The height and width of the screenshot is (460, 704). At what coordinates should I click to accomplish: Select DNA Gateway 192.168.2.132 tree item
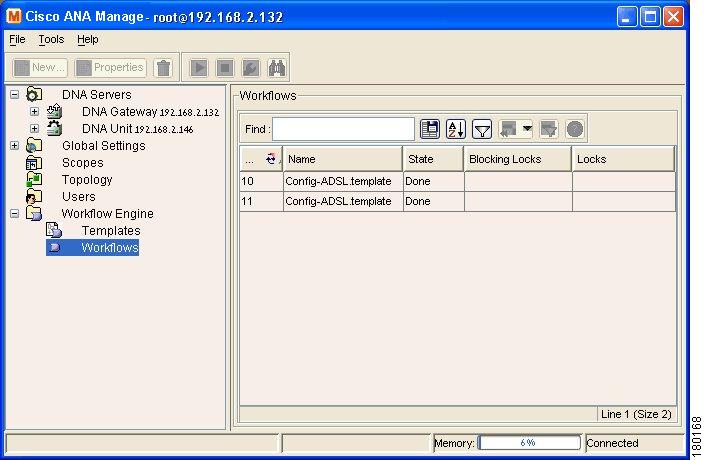pos(150,112)
